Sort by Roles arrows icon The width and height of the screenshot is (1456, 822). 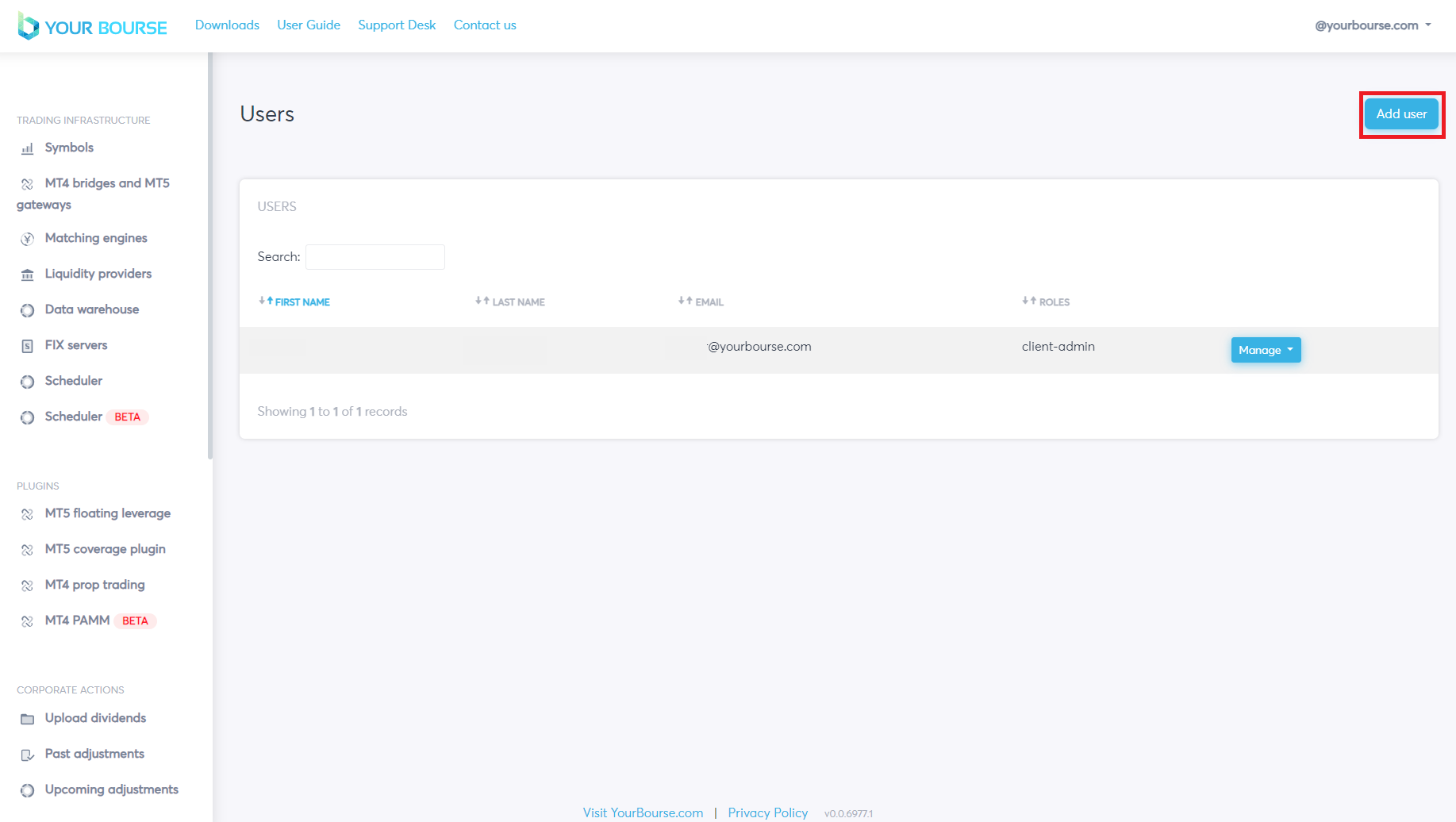(1029, 301)
